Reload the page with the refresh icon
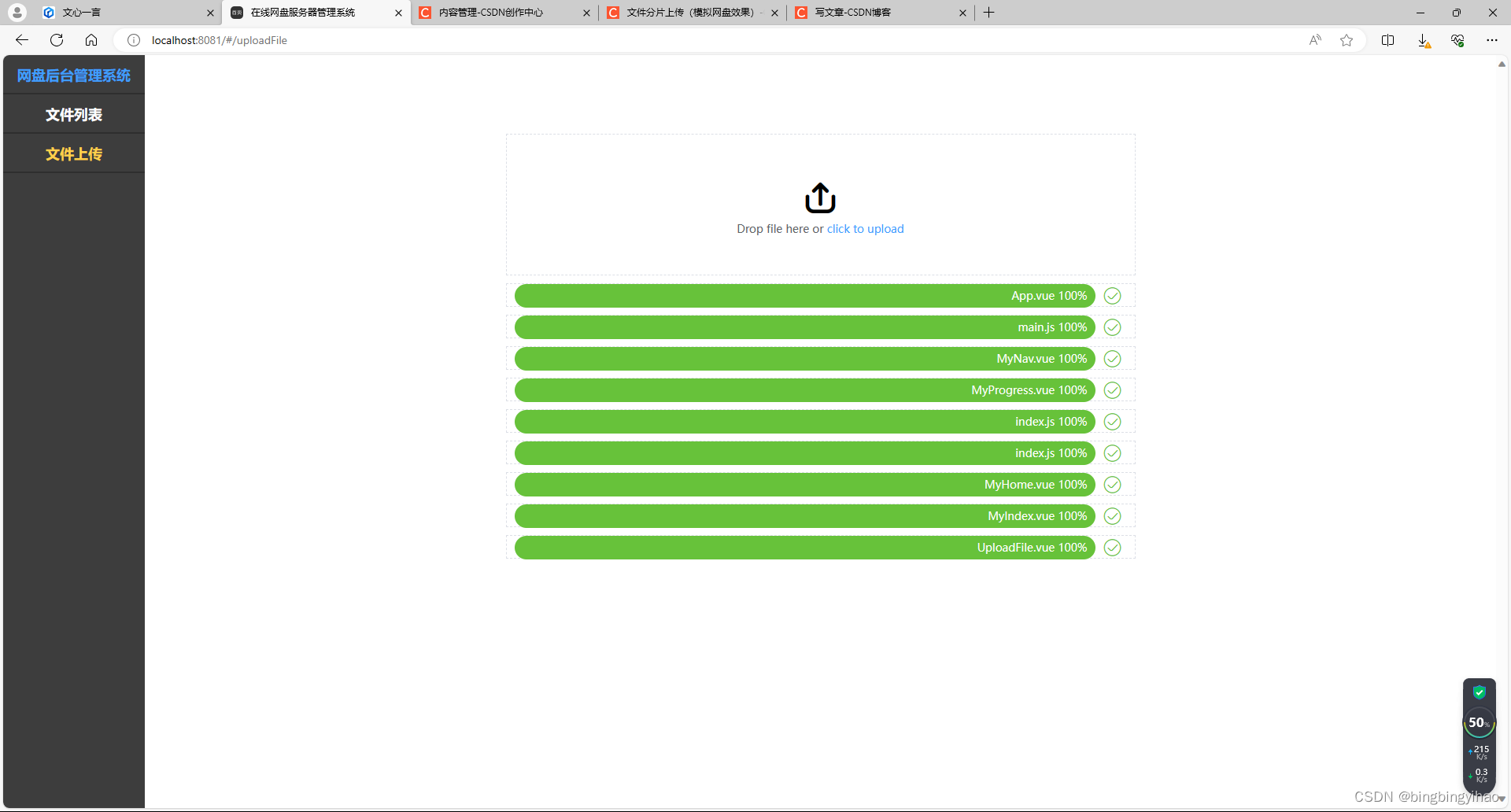Screen dimensions: 1511x812 point(57,40)
